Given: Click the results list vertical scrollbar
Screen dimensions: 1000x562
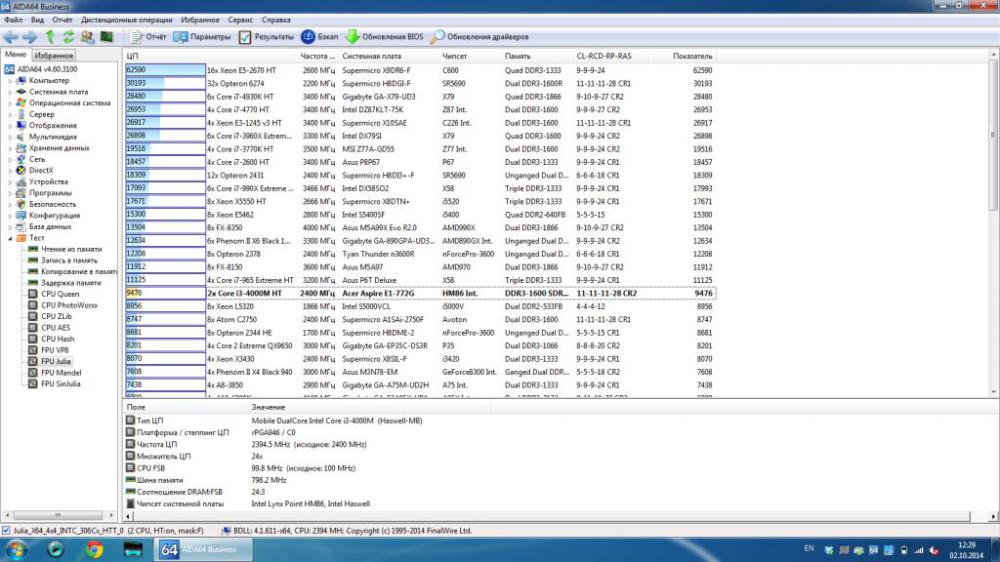Looking at the screenshot, I should tap(994, 223).
